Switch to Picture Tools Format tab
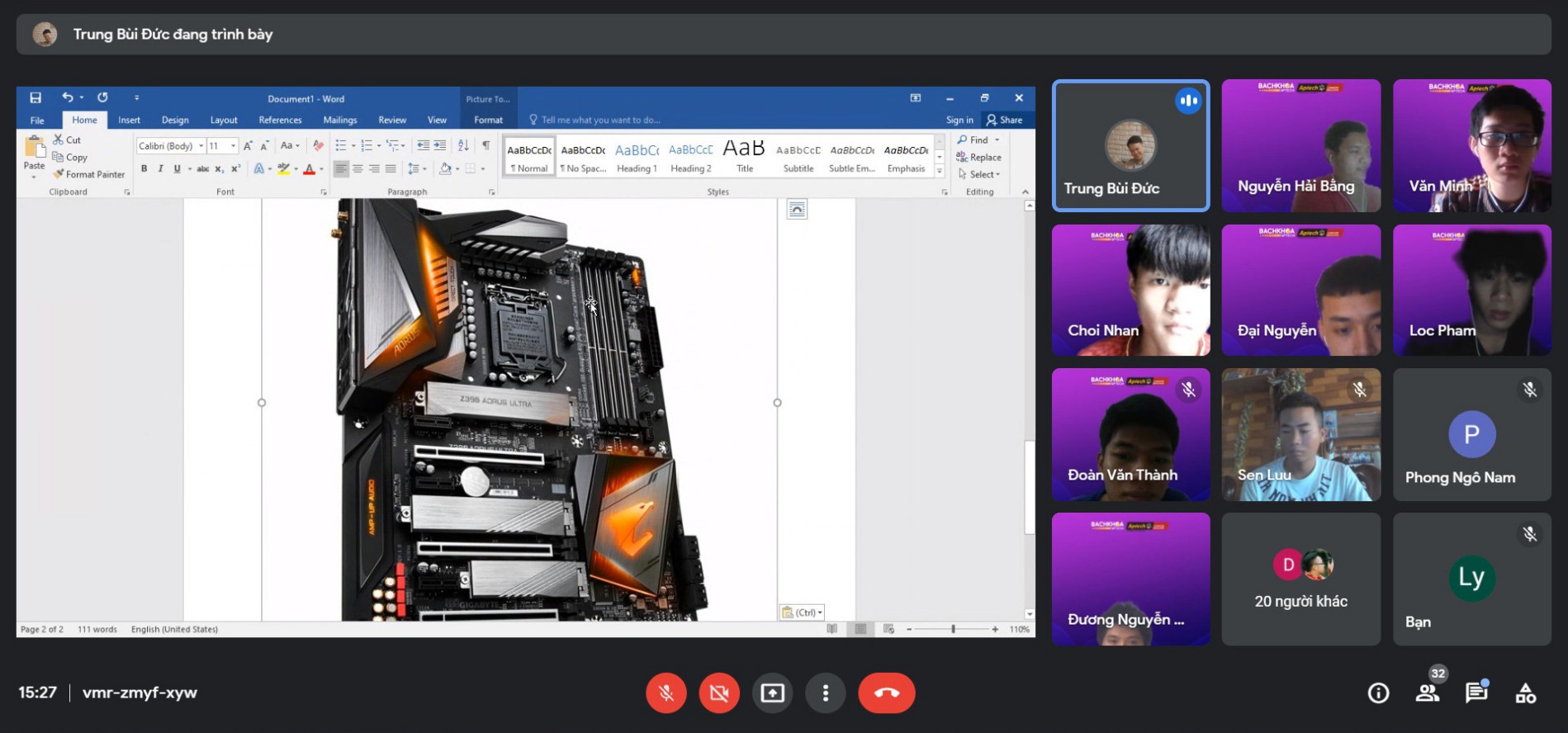This screenshot has width=1568, height=733. point(488,121)
